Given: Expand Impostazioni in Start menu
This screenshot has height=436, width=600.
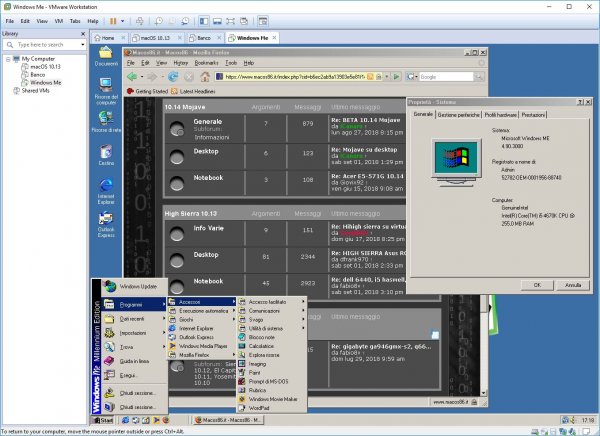Looking at the screenshot, I should 135,333.
